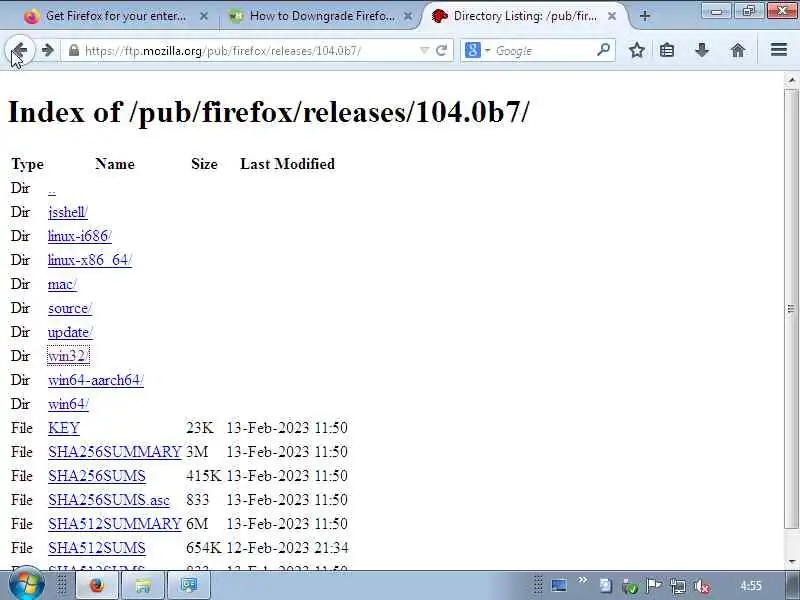Open the source/ directory link
This screenshot has width=800, height=600.
click(x=70, y=308)
